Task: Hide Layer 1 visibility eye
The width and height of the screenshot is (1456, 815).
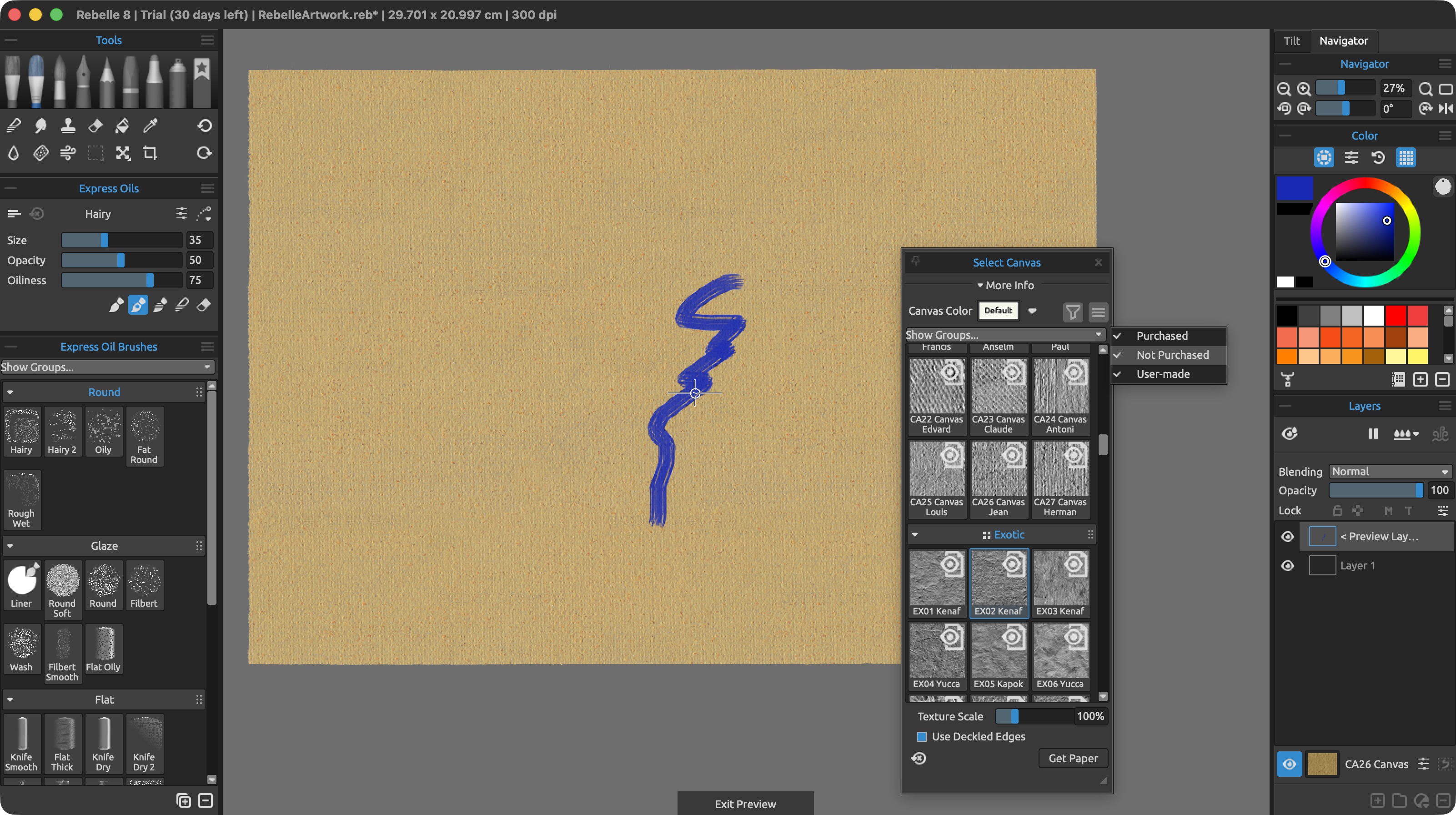Action: click(1288, 566)
